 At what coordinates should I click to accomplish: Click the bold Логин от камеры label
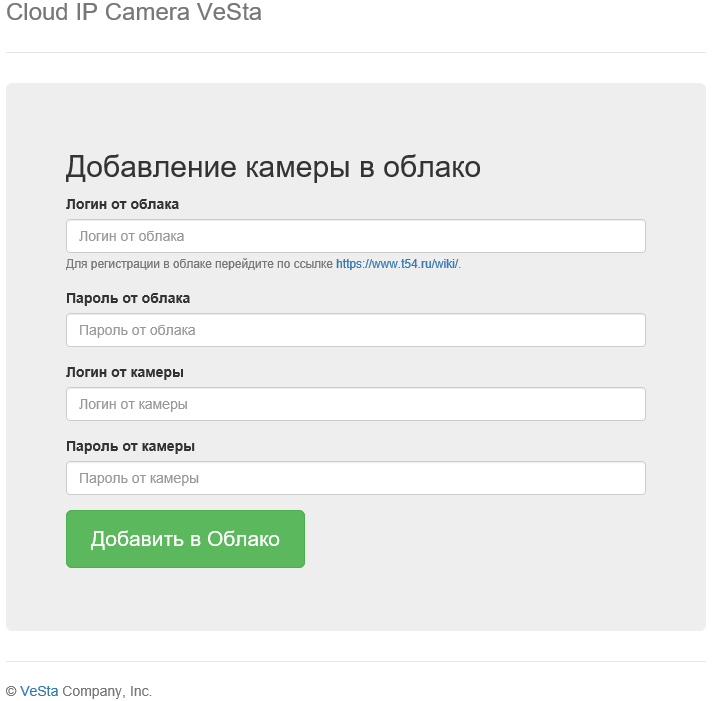pos(125,372)
